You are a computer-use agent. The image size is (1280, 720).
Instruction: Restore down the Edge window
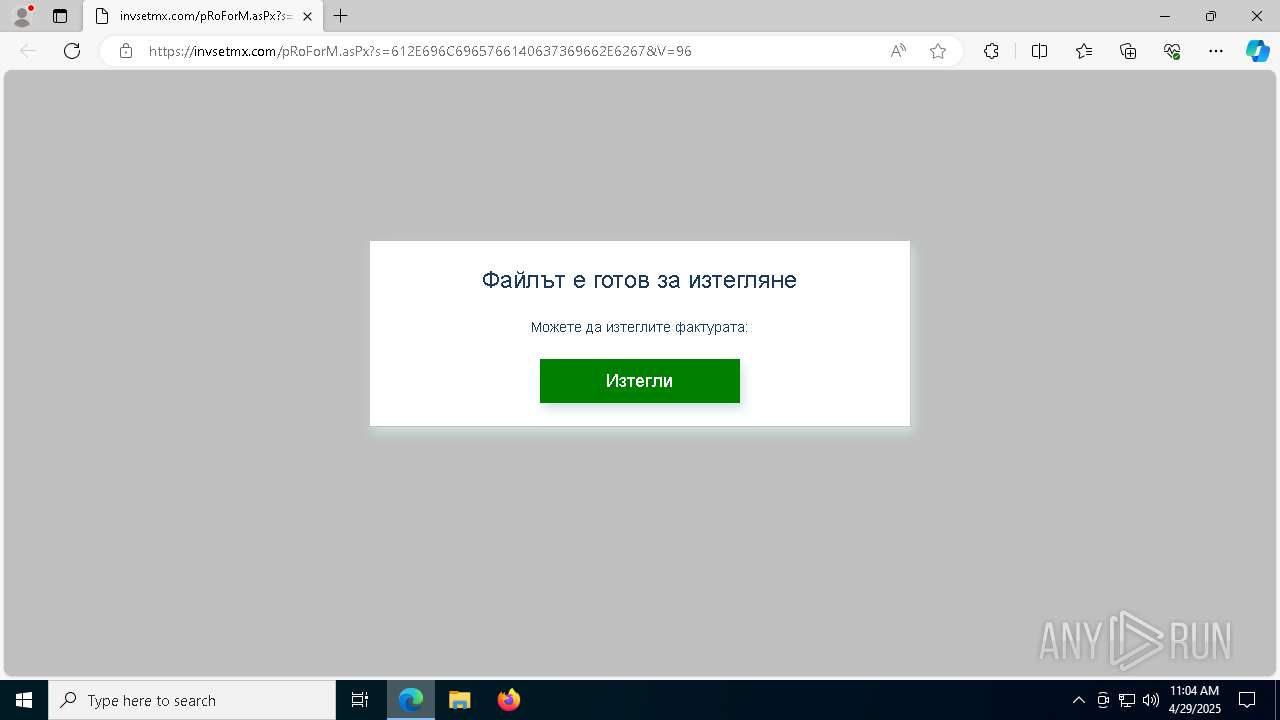(1211, 16)
